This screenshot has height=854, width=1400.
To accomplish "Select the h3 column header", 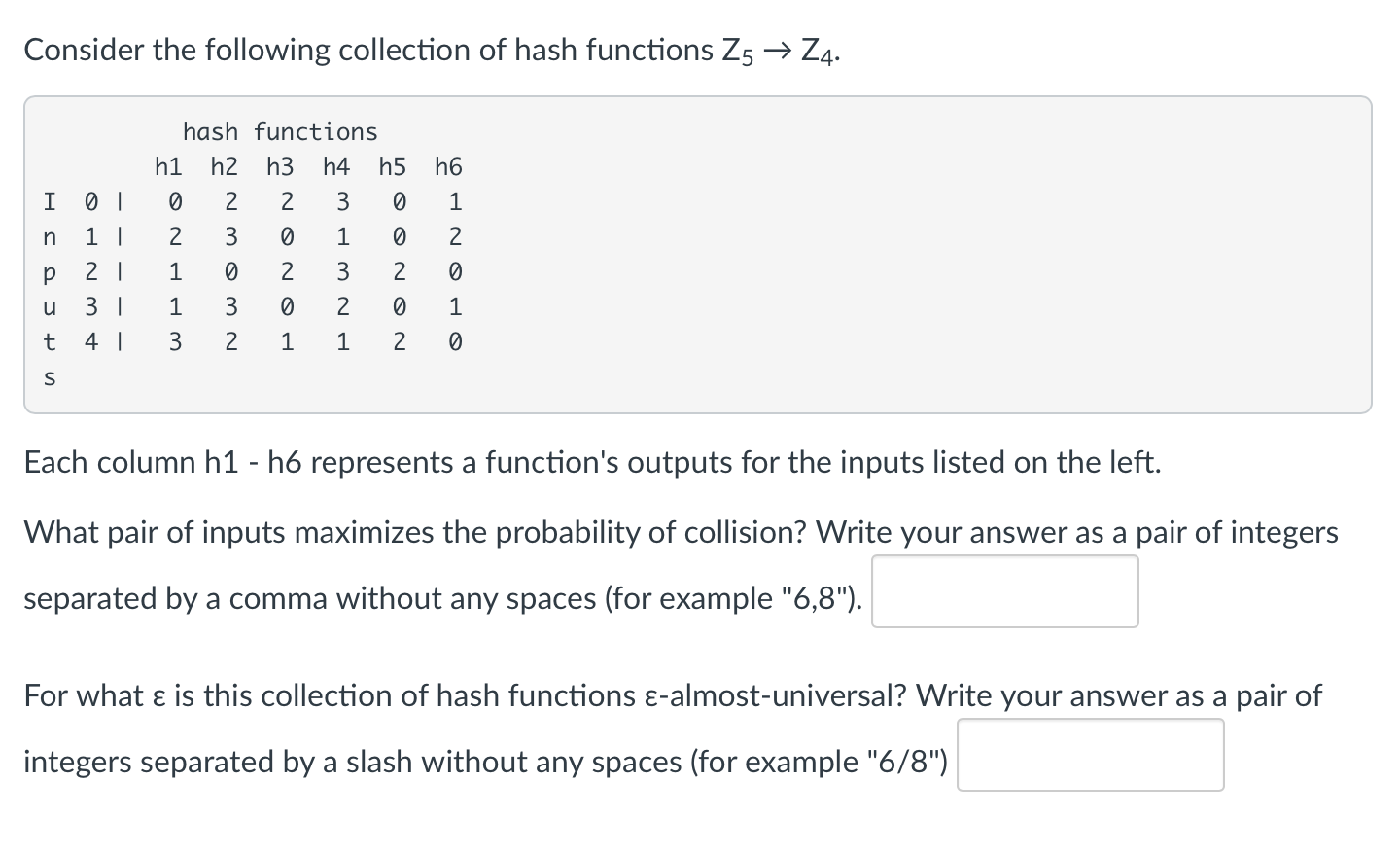I will pyautogui.click(x=280, y=166).
